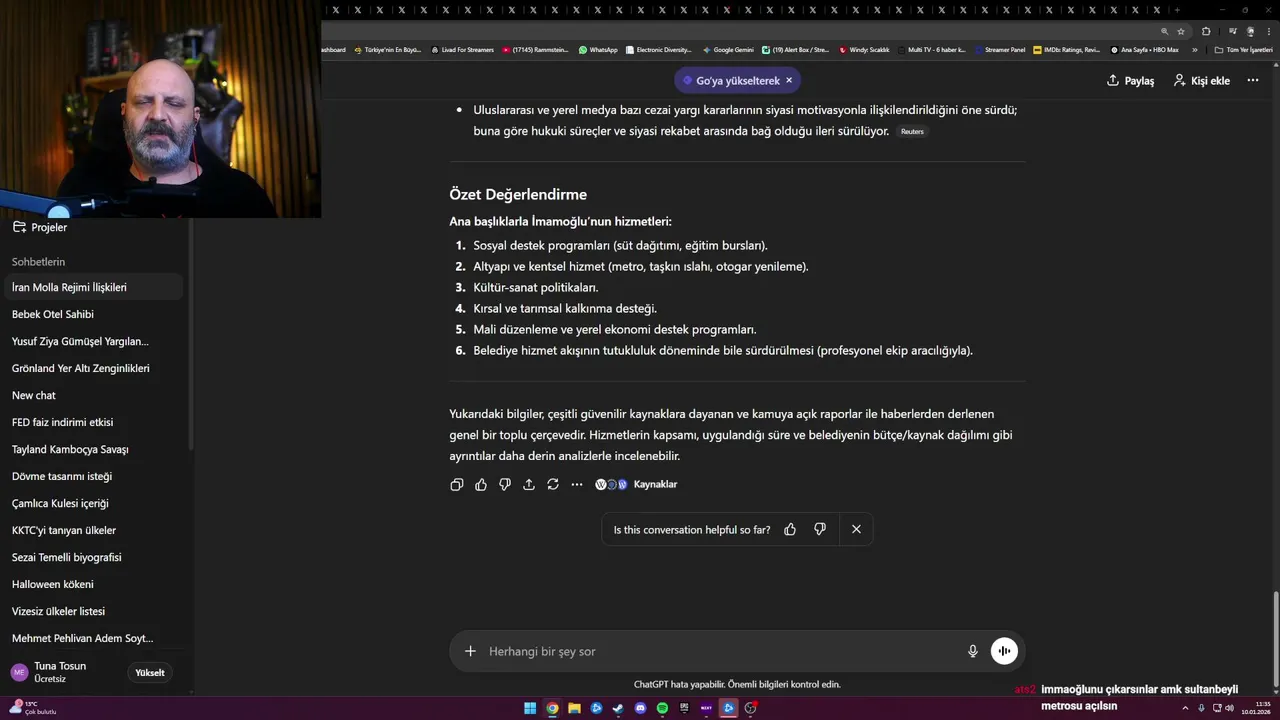Open more actions ellipsis below response
1280x720 pixels.
click(577, 484)
